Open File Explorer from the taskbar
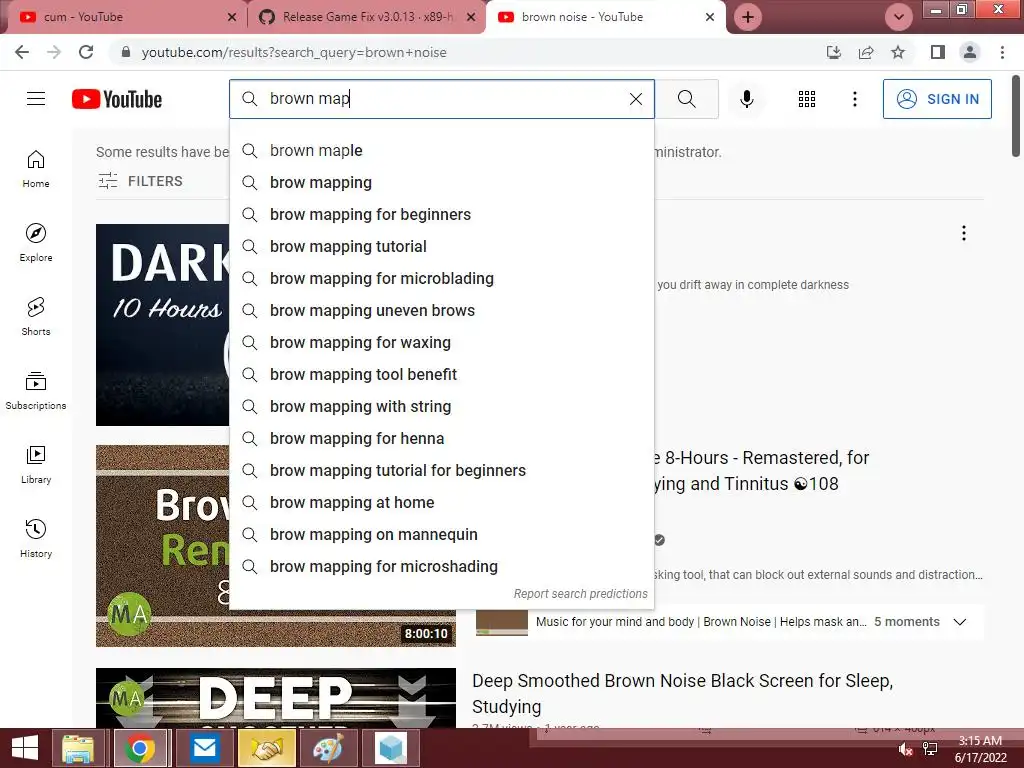 (x=78, y=748)
